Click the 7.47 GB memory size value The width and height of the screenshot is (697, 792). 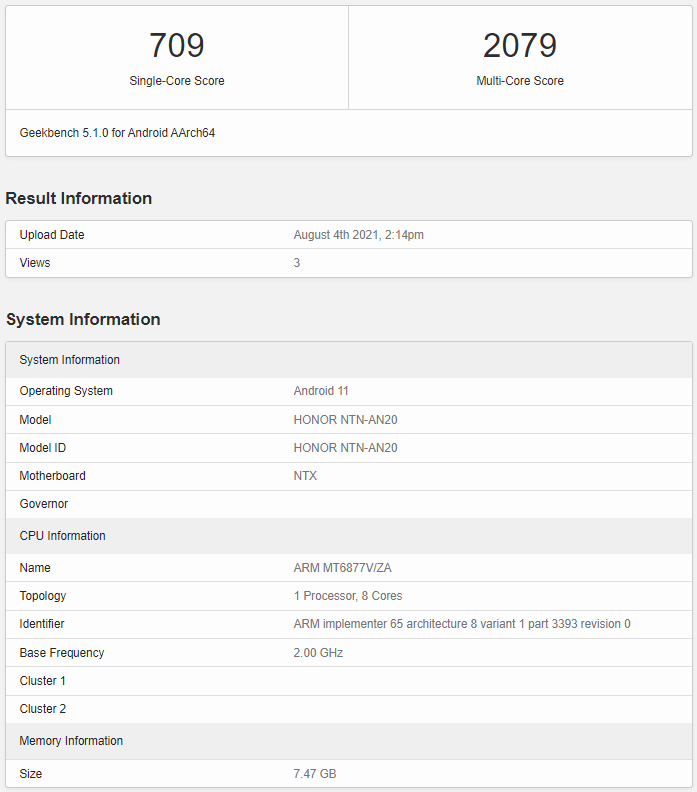click(x=315, y=774)
